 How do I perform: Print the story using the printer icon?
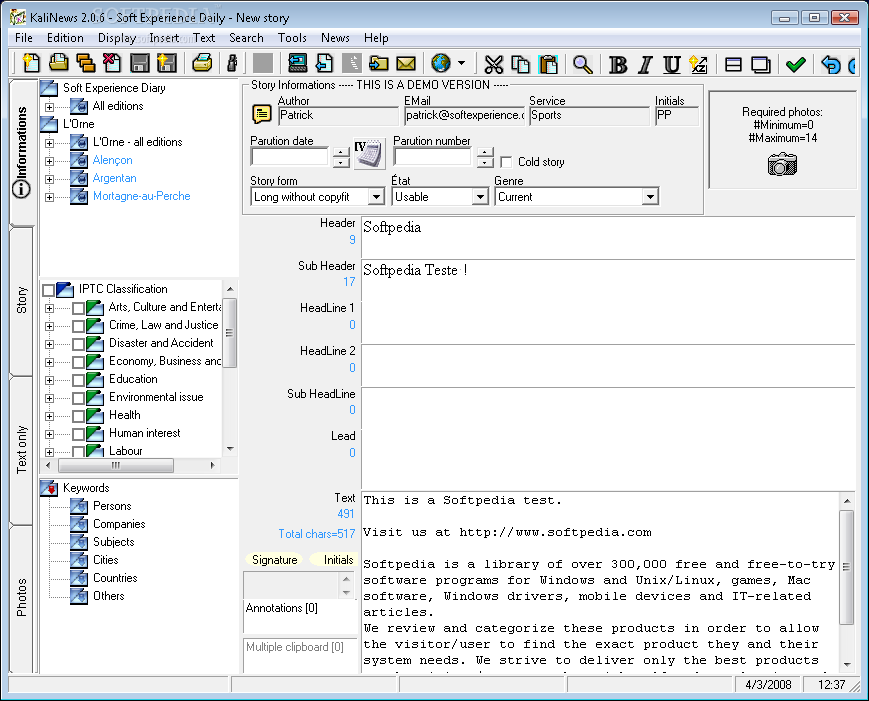pos(202,63)
